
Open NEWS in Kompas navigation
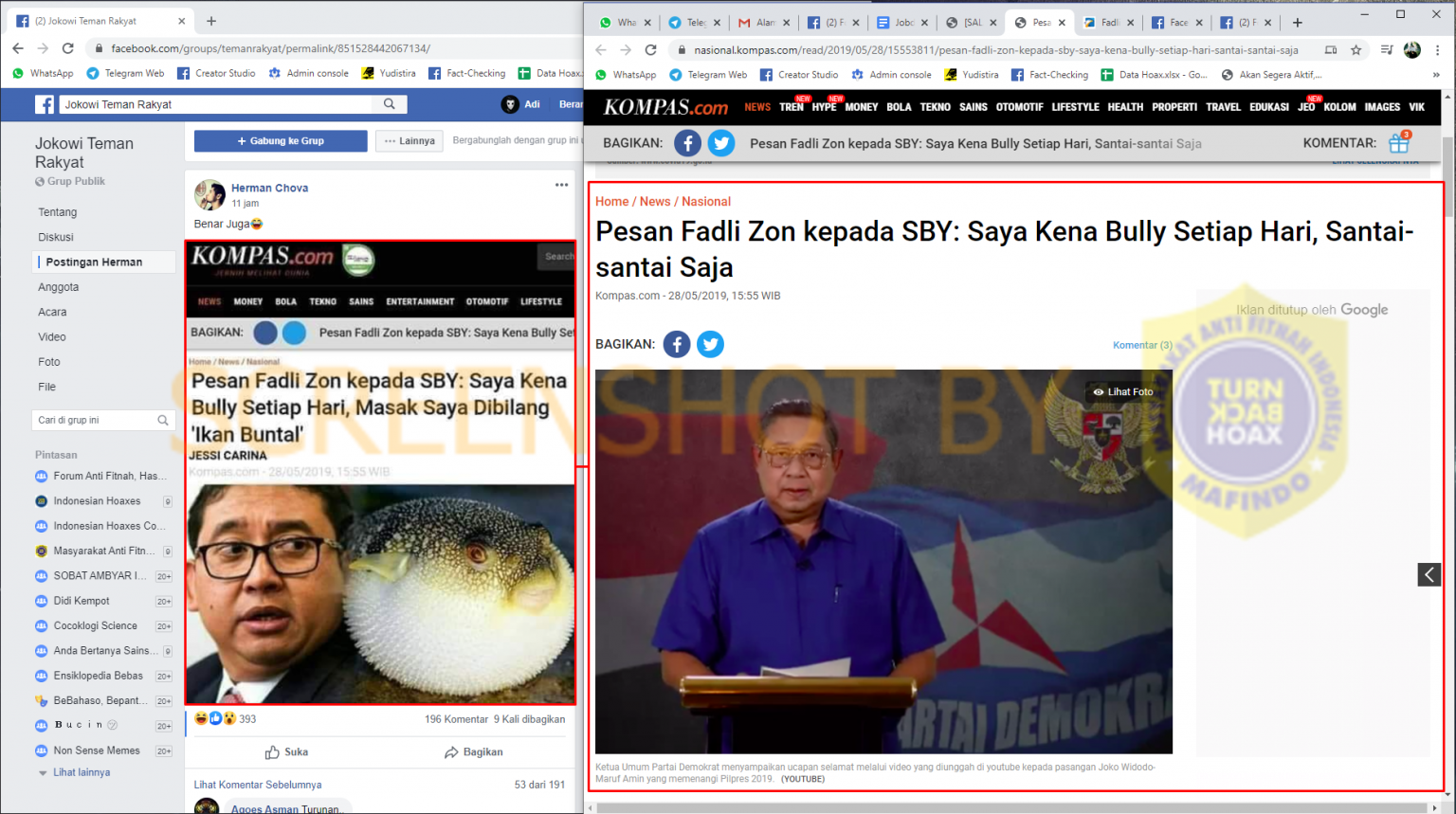pyautogui.click(x=757, y=107)
